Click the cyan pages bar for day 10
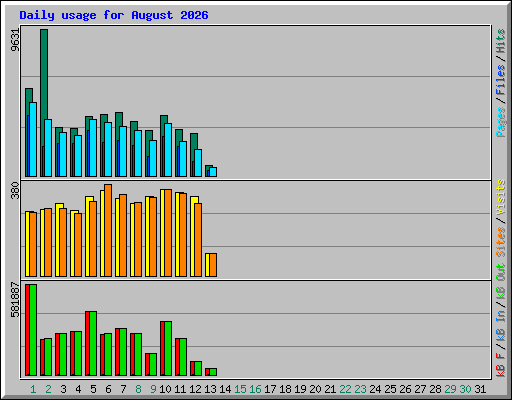The image size is (512, 400). 168,150
